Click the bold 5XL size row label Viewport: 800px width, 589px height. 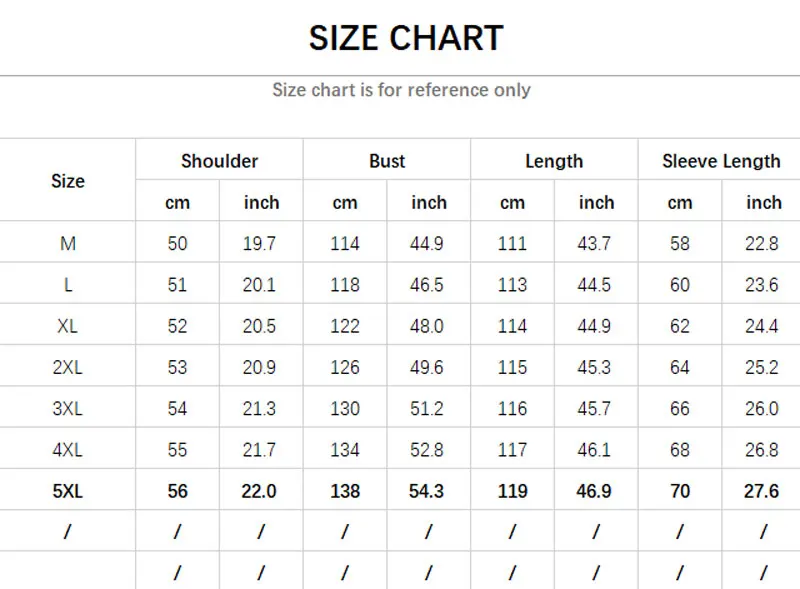pyautogui.click(x=68, y=491)
